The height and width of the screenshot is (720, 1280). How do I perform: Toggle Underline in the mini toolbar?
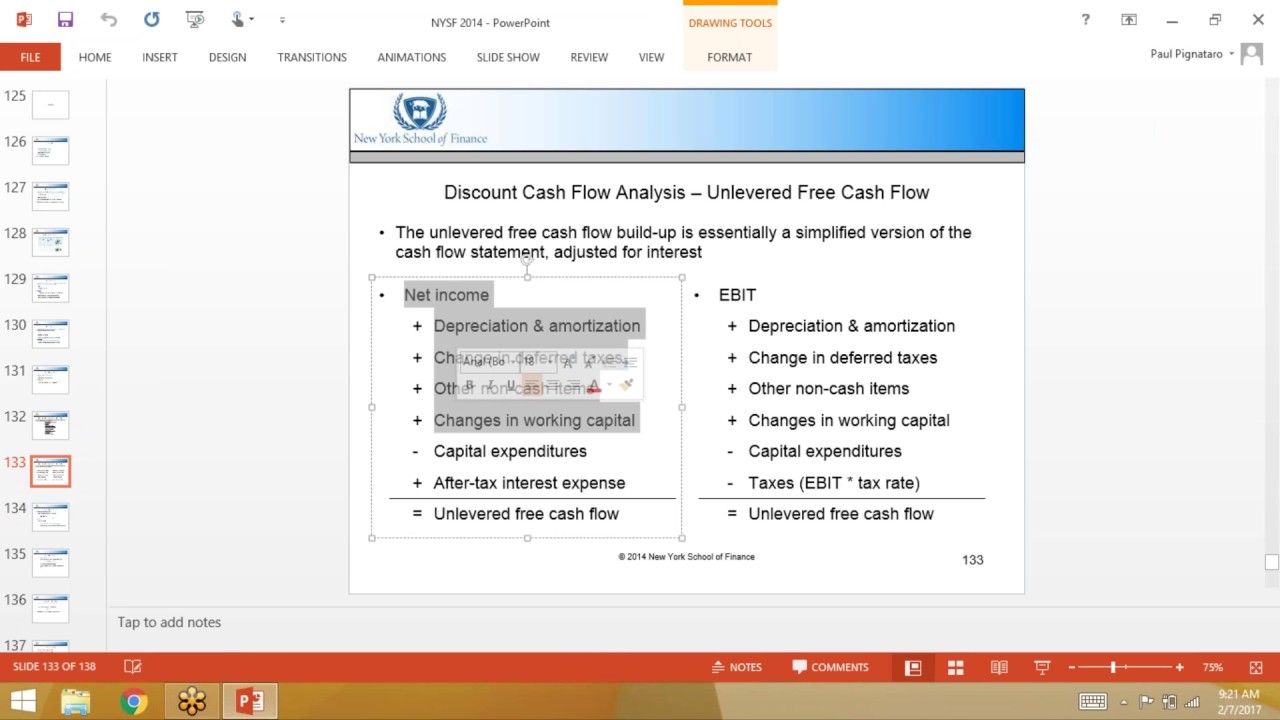[511, 386]
